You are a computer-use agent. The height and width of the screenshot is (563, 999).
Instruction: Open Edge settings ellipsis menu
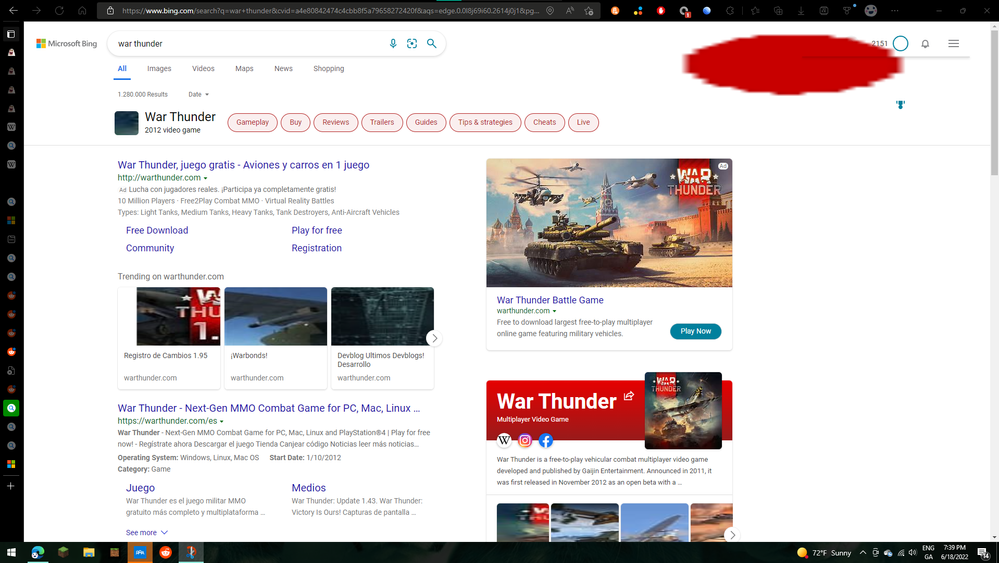tap(895, 10)
